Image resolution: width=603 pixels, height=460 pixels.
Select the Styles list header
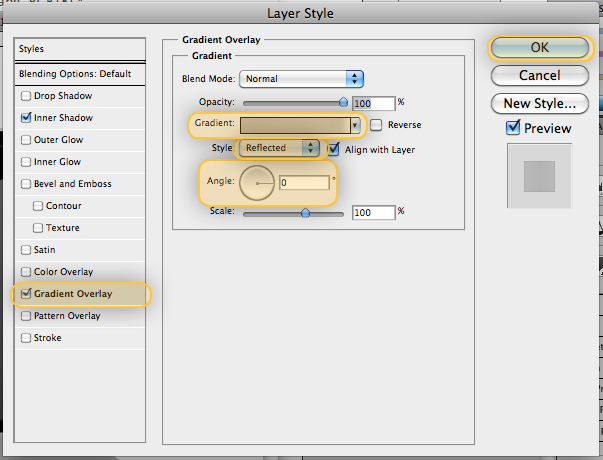(x=80, y=49)
